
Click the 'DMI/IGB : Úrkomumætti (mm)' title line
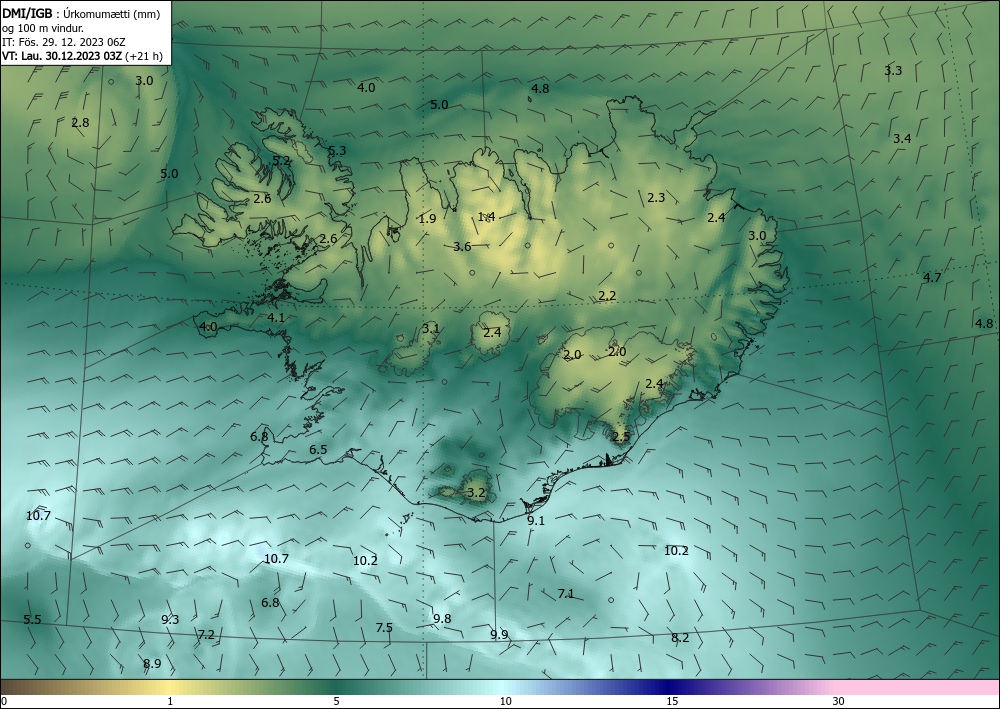pyautogui.click(x=80, y=14)
